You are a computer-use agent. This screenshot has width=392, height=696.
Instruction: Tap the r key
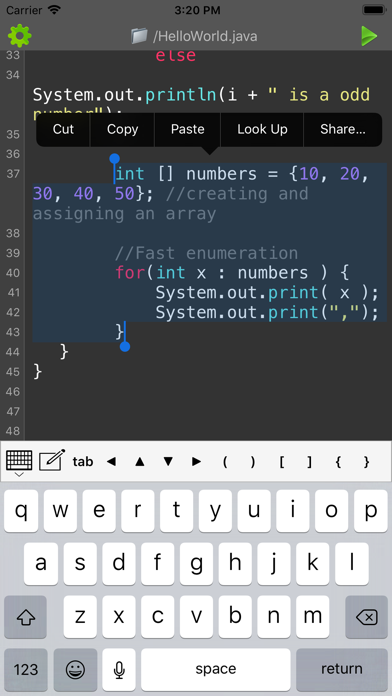(x=138, y=511)
